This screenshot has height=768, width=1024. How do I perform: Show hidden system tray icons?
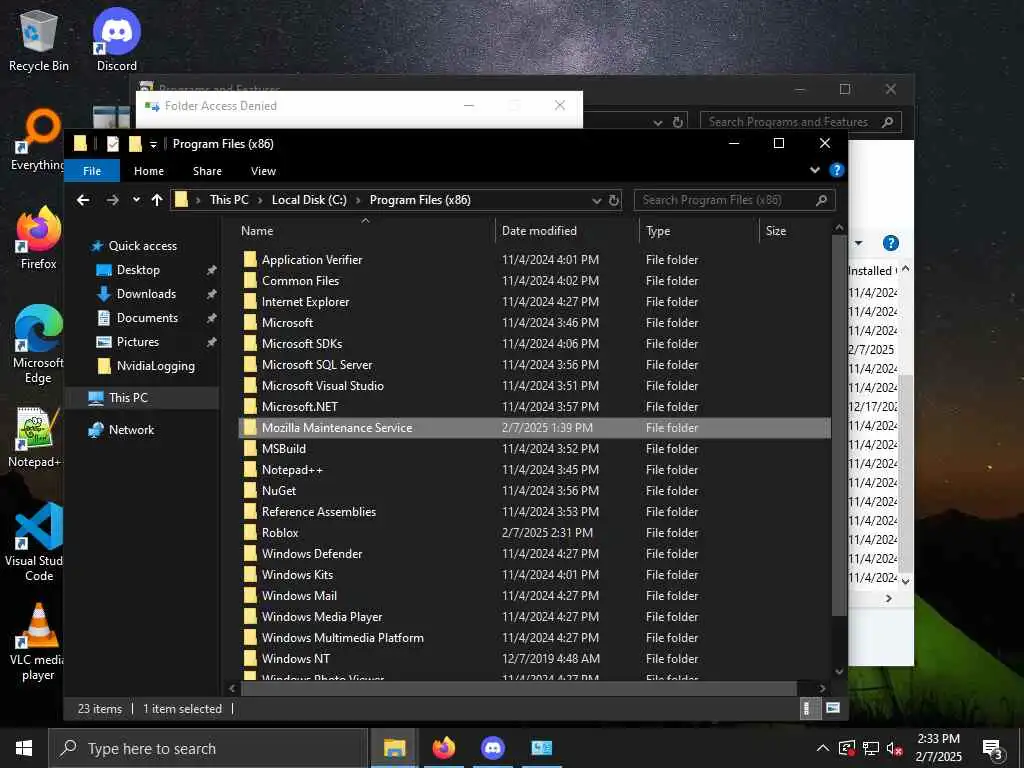click(823, 748)
